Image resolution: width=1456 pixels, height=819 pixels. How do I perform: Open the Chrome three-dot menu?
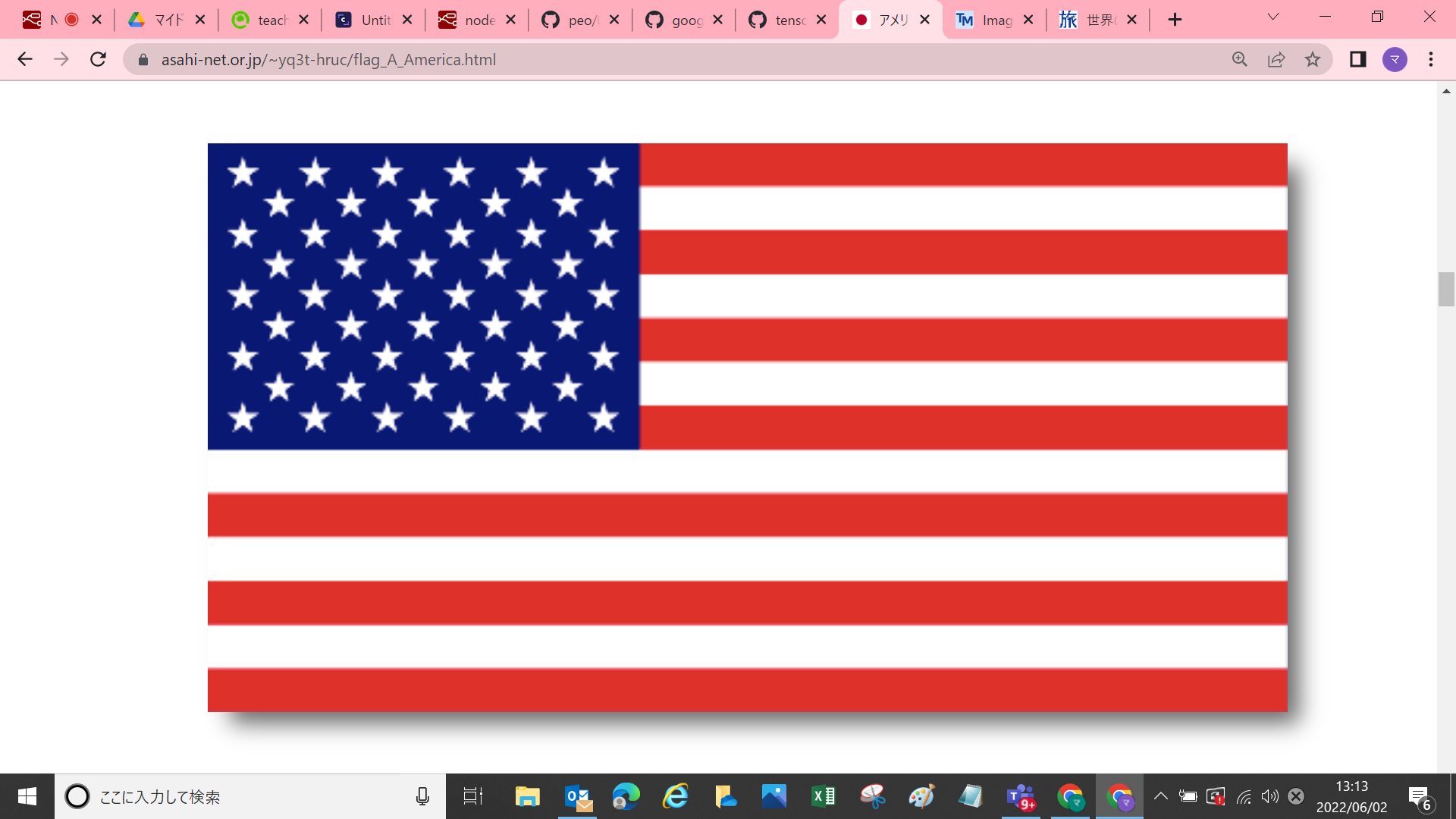[x=1431, y=59]
